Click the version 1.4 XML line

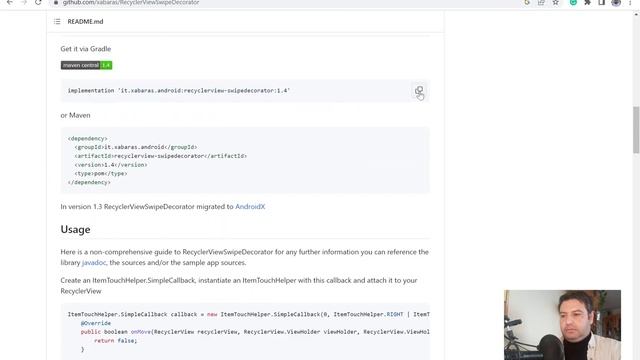click(x=111, y=165)
